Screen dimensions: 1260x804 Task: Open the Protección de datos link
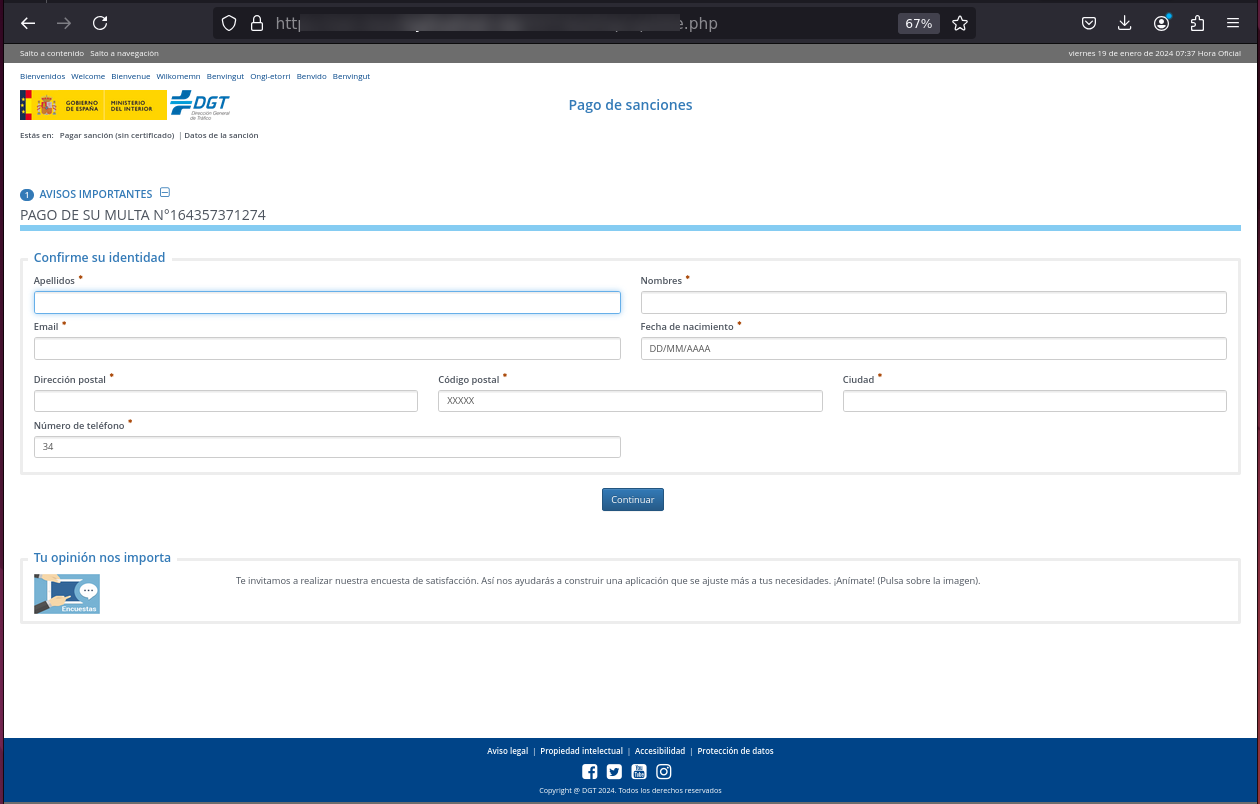[735, 751]
